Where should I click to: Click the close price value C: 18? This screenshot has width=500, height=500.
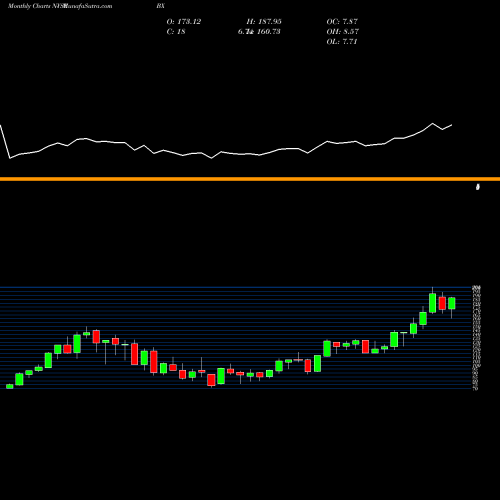click(x=176, y=31)
